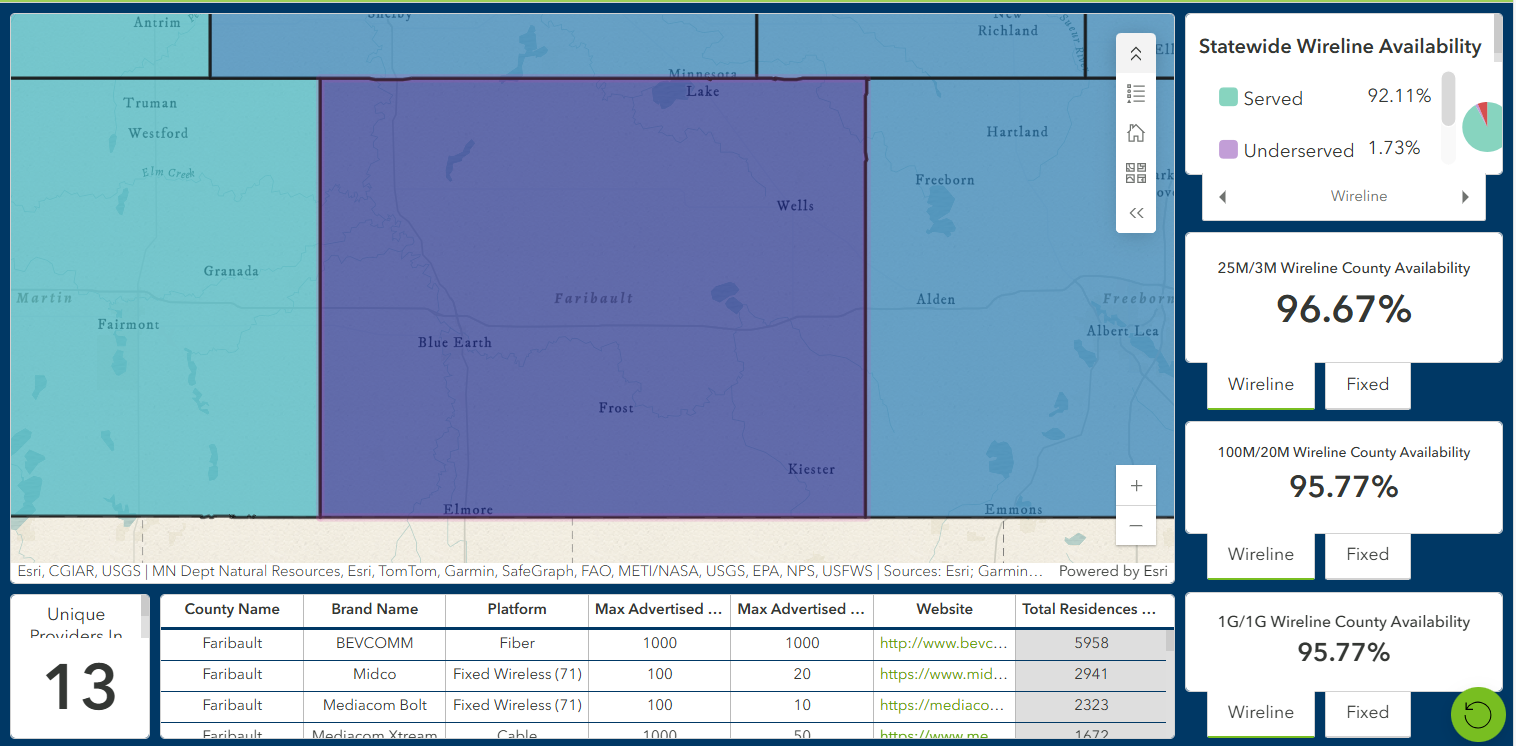
Task: Collapse the map tools upward
Action: (1135, 54)
